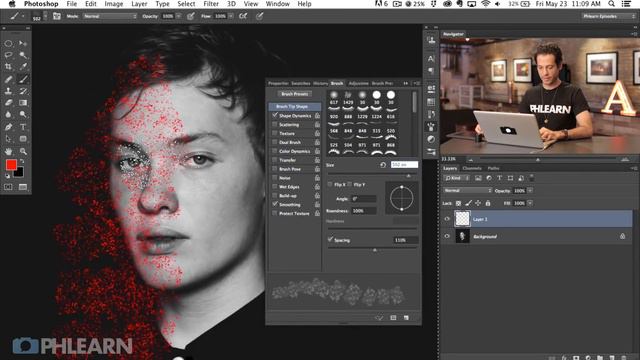Image resolution: width=640 pixels, height=360 pixels.
Task: Select the Layer 1 thumbnail
Action: point(462,219)
